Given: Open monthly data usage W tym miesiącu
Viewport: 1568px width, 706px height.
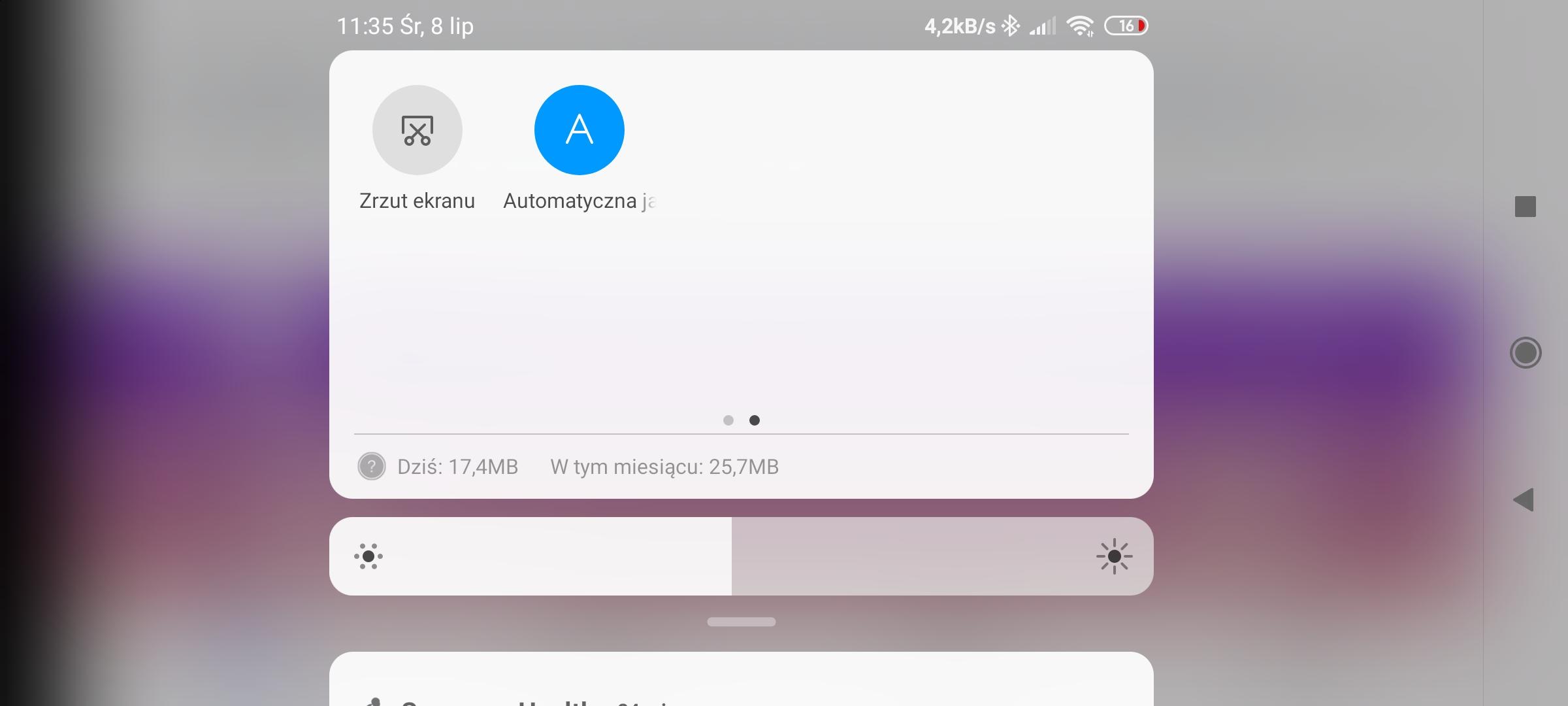Looking at the screenshot, I should [664, 467].
